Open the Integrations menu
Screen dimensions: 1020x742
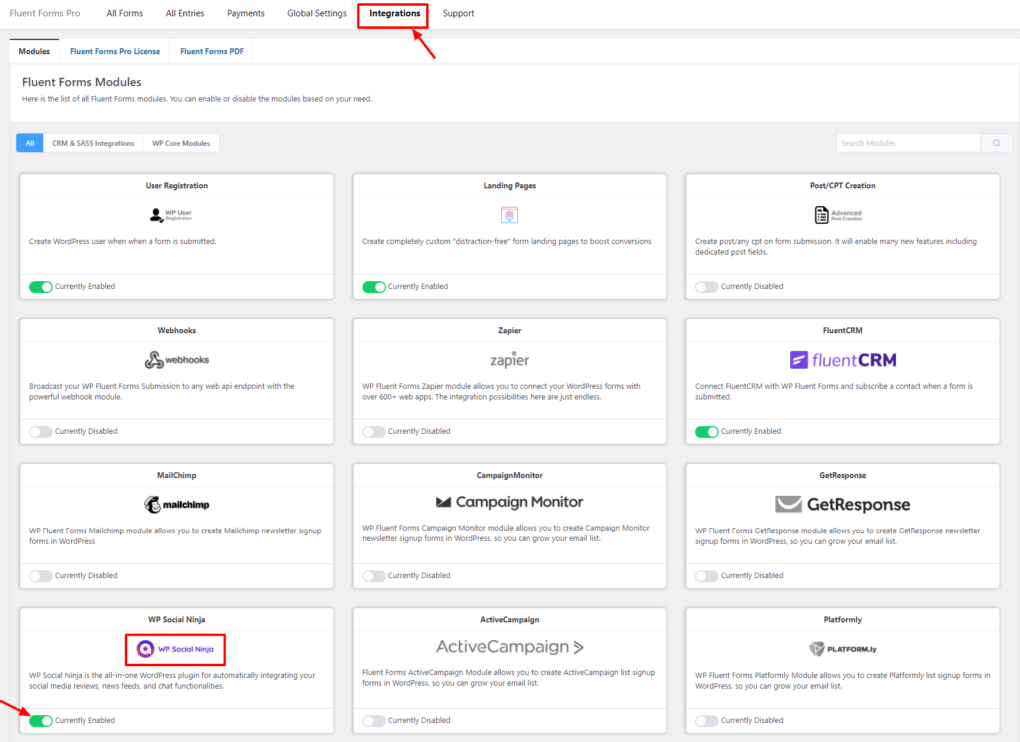click(x=394, y=13)
